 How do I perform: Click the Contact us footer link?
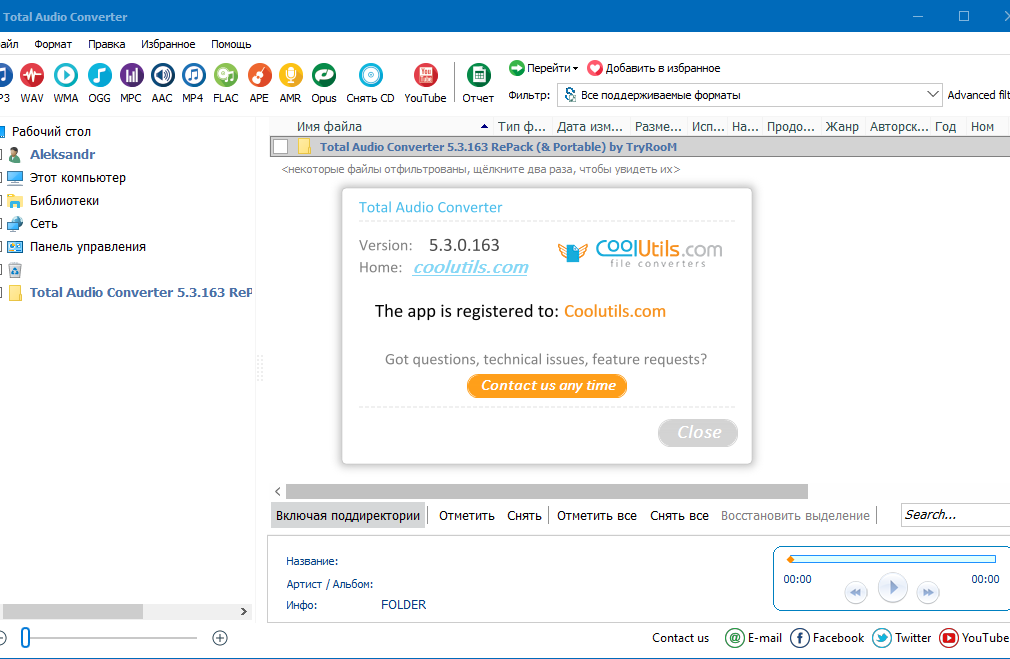(680, 638)
